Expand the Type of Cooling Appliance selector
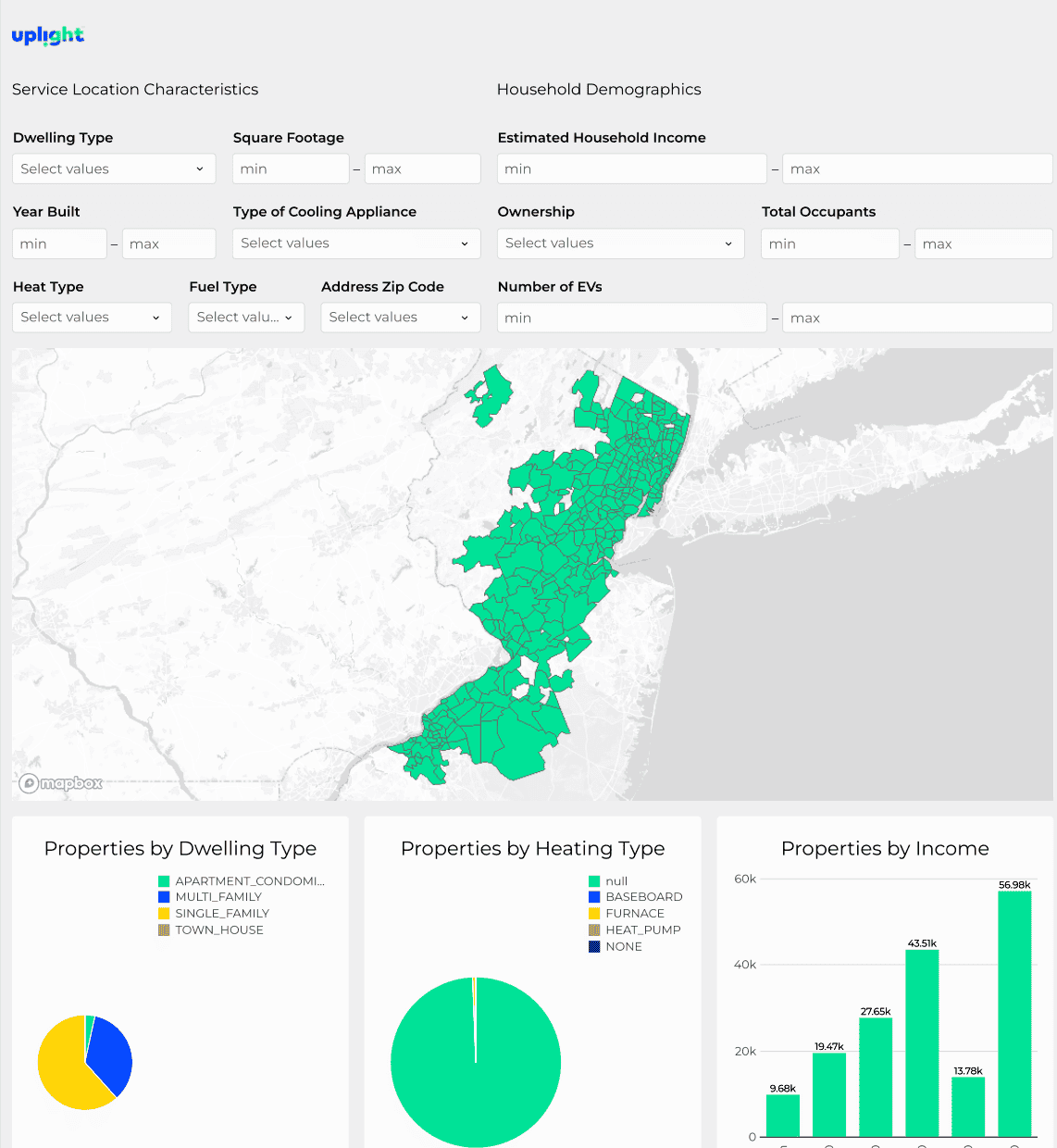Image resolution: width=1057 pixels, height=1148 pixels. (x=356, y=243)
